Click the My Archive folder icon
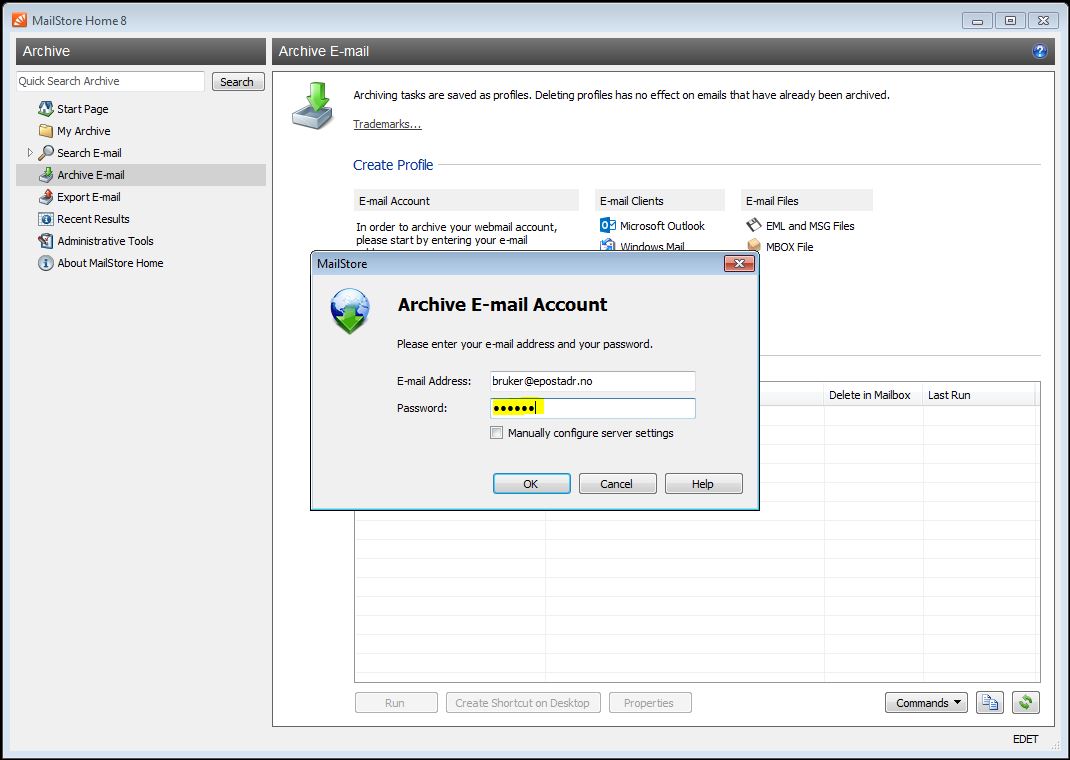The height and width of the screenshot is (760, 1070). [x=46, y=130]
